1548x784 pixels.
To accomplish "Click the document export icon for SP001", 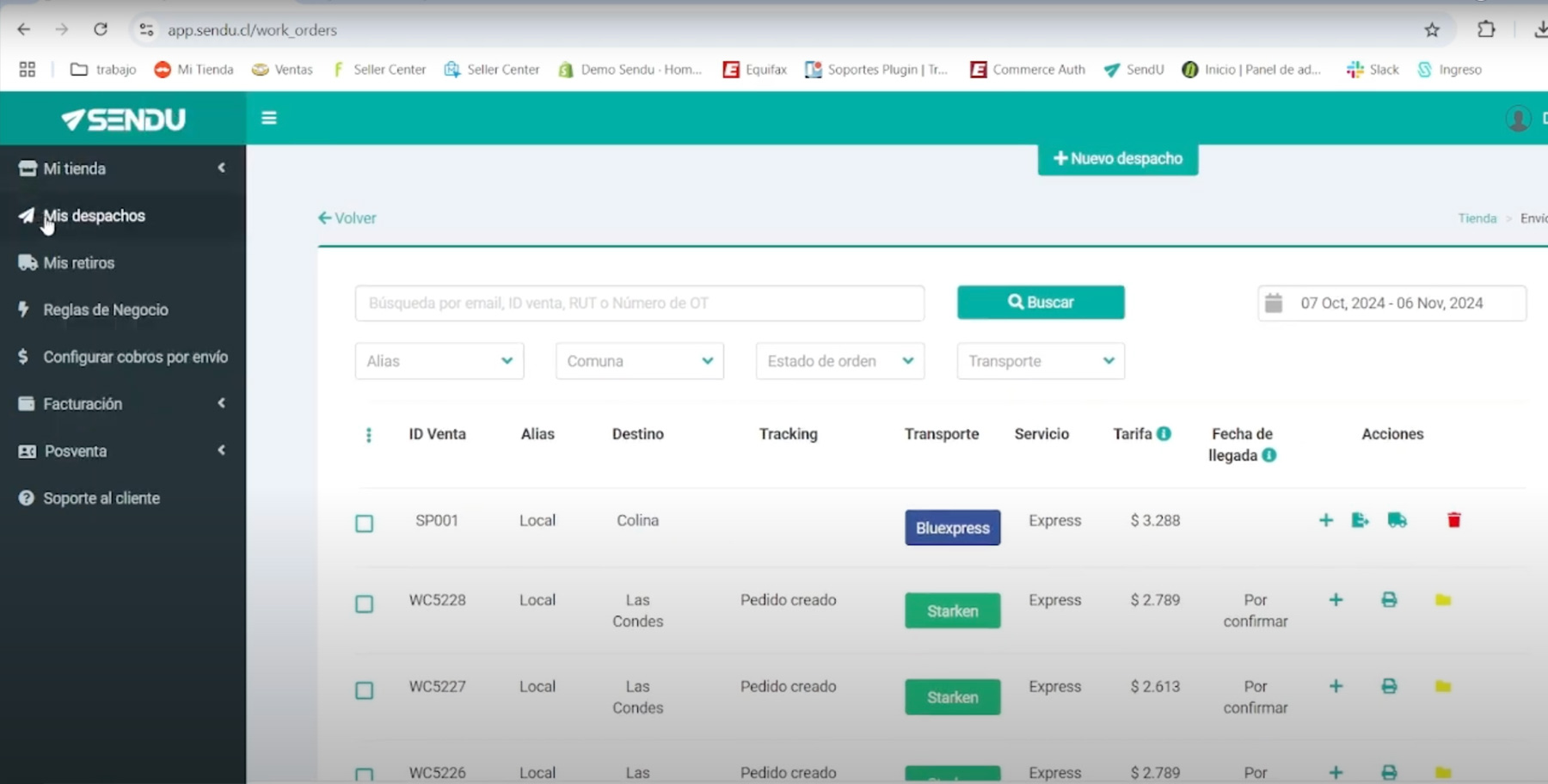I will [1360, 520].
